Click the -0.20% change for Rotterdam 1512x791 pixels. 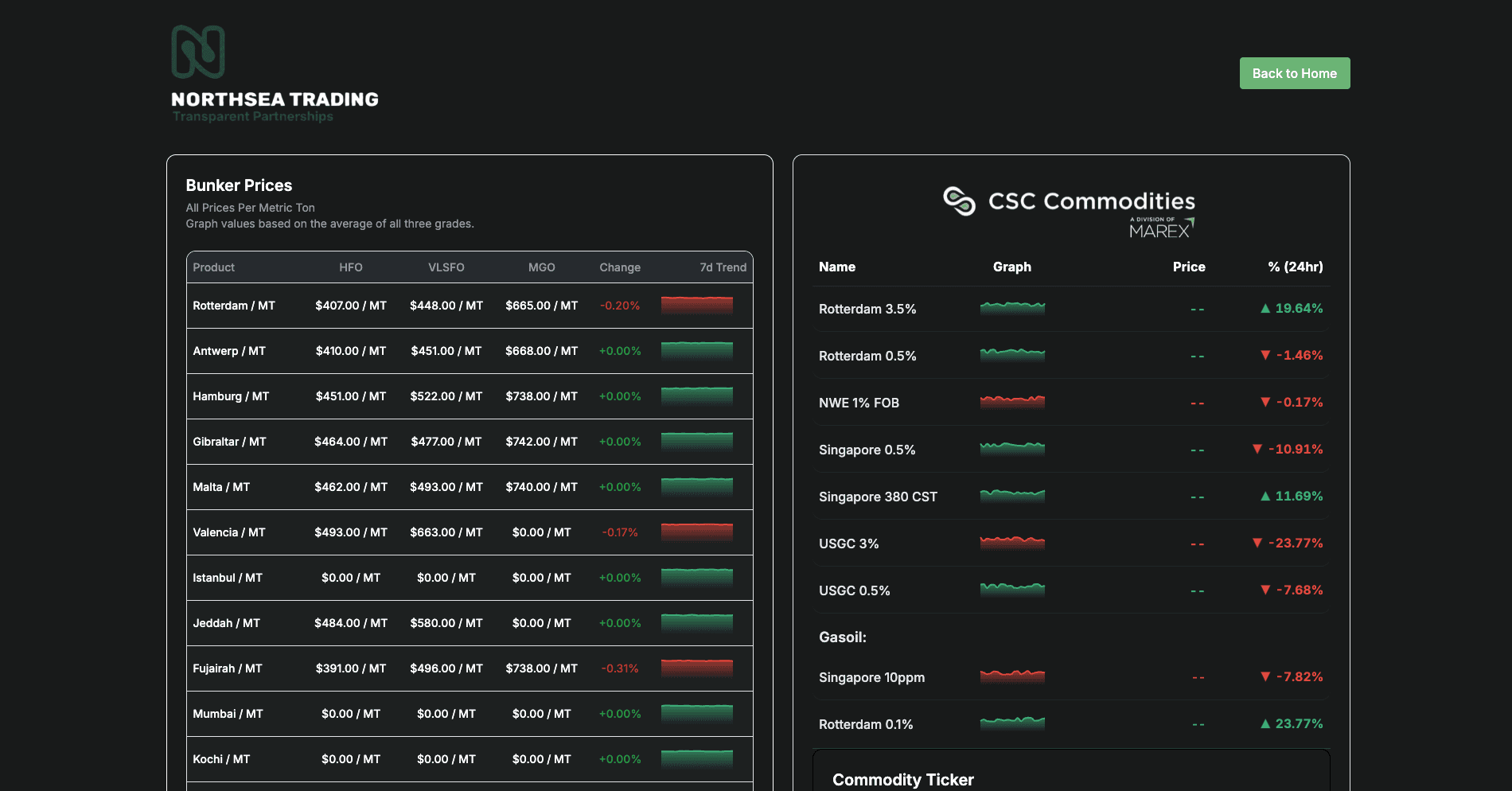coord(620,306)
